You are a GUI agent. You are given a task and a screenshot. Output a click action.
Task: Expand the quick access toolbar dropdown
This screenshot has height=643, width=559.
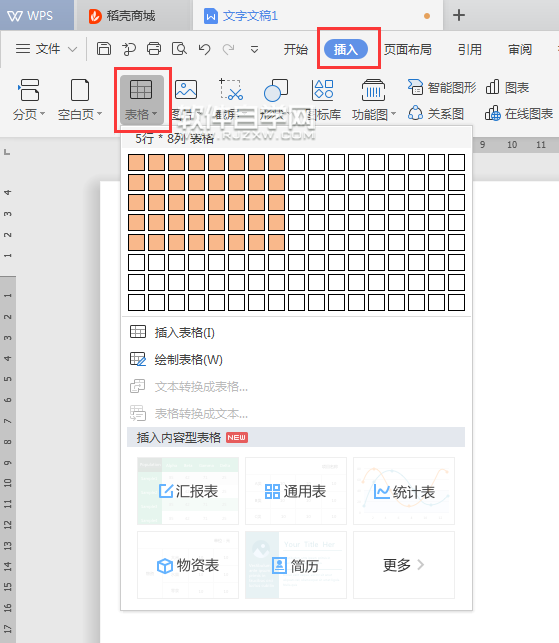254,50
